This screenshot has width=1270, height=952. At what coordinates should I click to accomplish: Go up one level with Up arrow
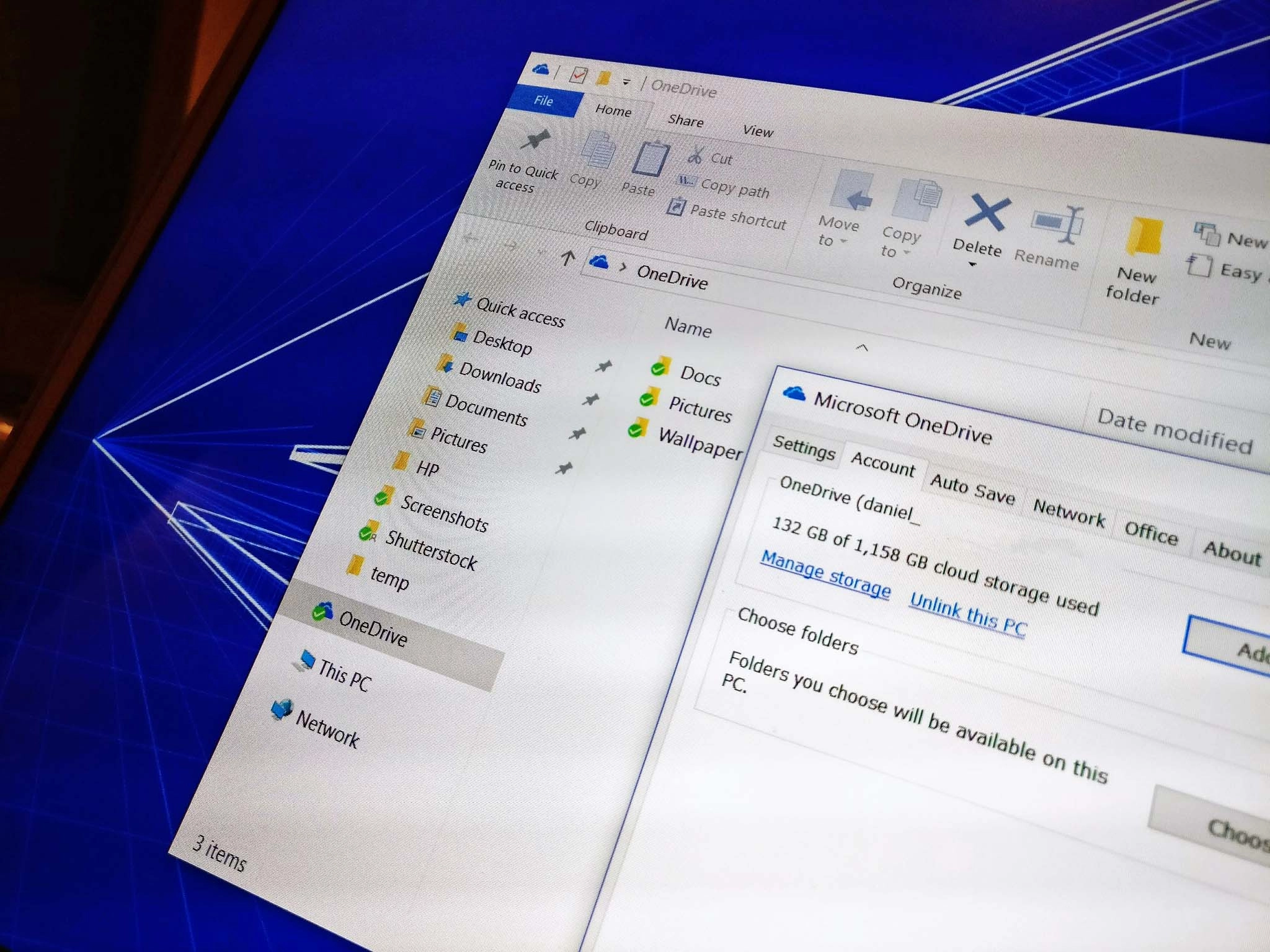coord(567,258)
